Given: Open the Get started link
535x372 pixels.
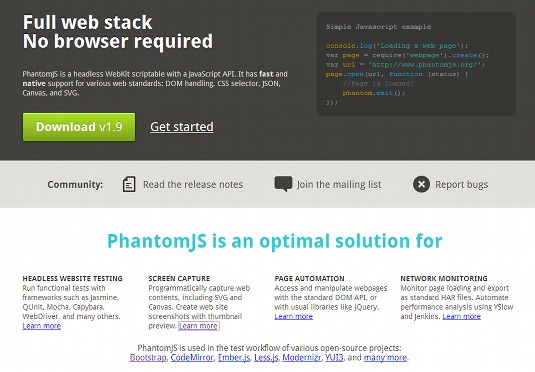Looking at the screenshot, I should tap(182, 127).
